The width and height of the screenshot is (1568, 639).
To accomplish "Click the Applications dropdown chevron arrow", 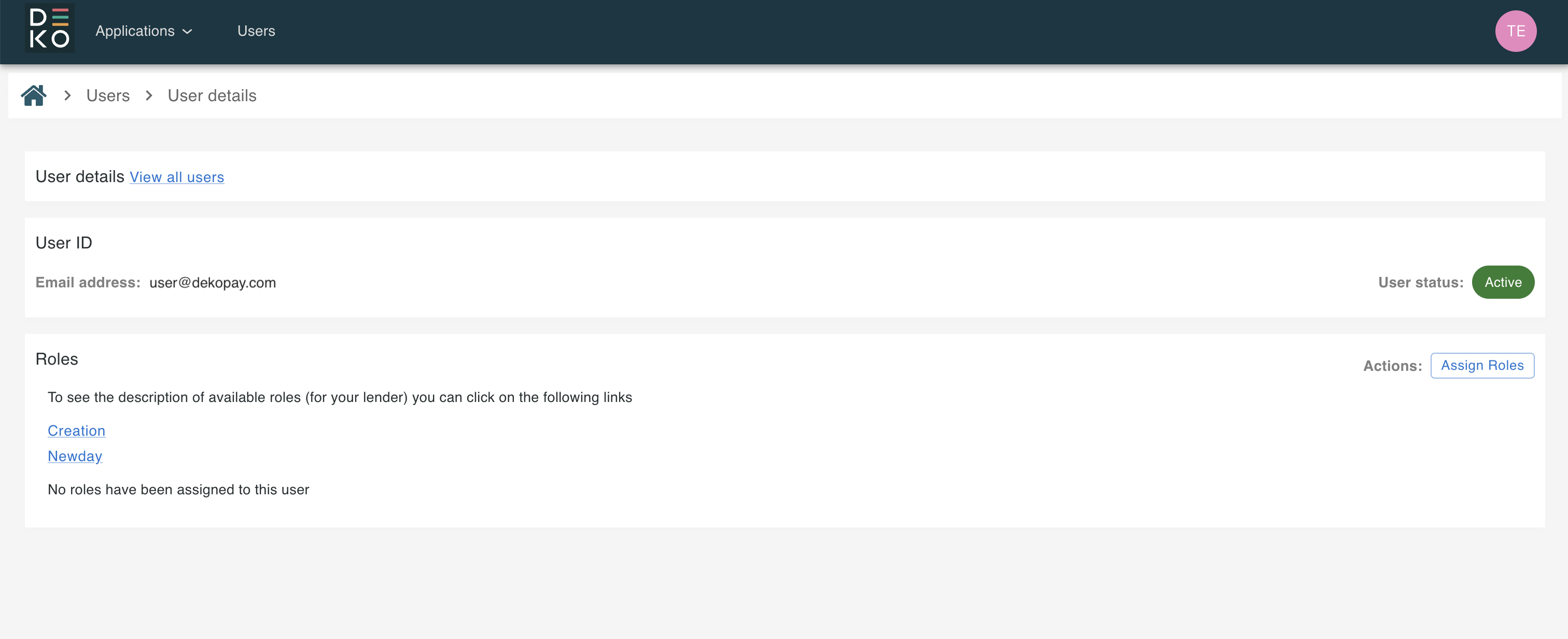I will click(x=188, y=32).
